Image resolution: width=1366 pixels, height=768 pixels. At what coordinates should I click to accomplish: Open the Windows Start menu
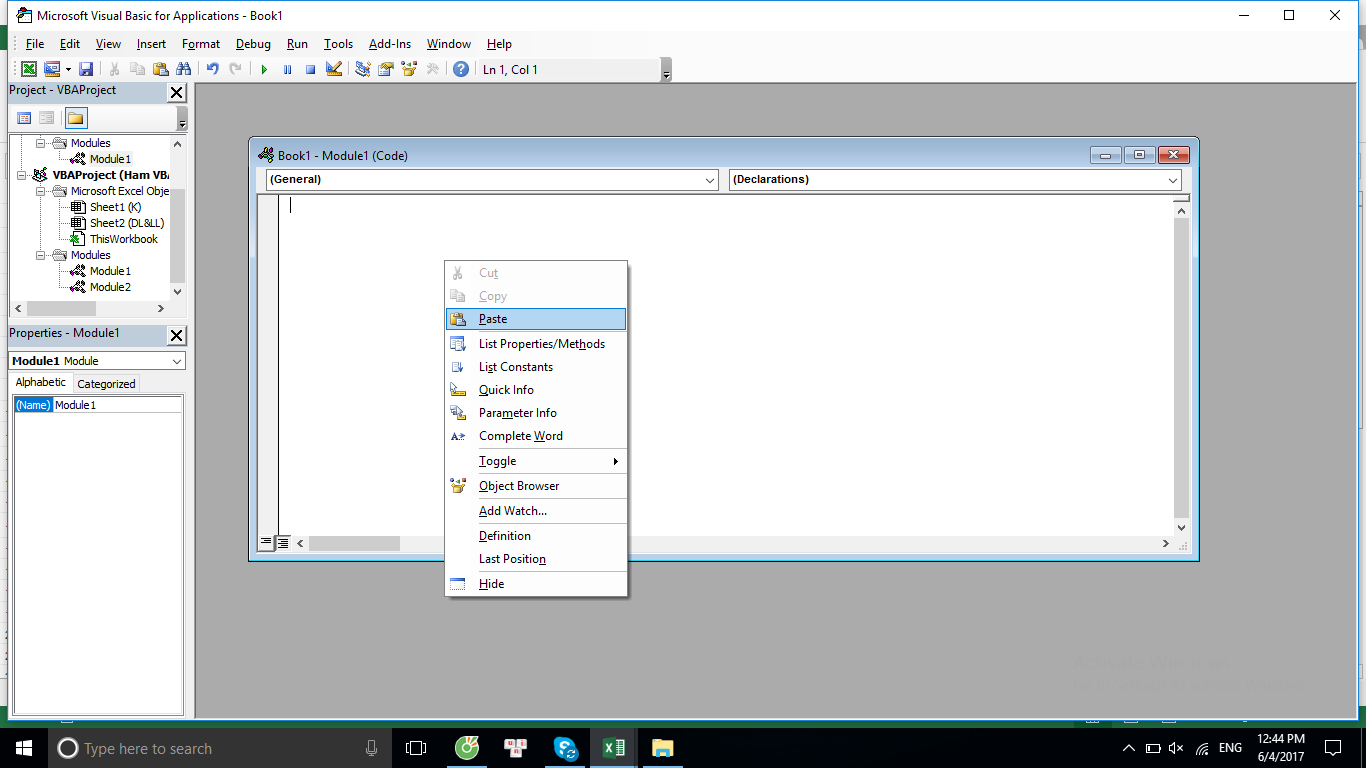[x=24, y=748]
